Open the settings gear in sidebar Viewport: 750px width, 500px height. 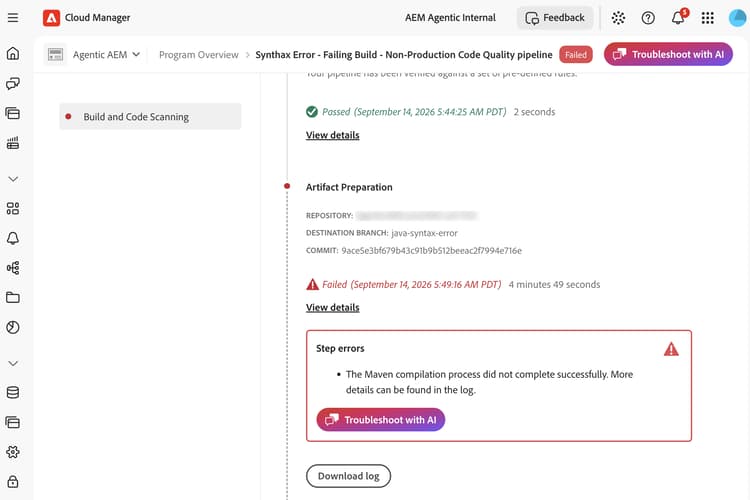pos(13,452)
